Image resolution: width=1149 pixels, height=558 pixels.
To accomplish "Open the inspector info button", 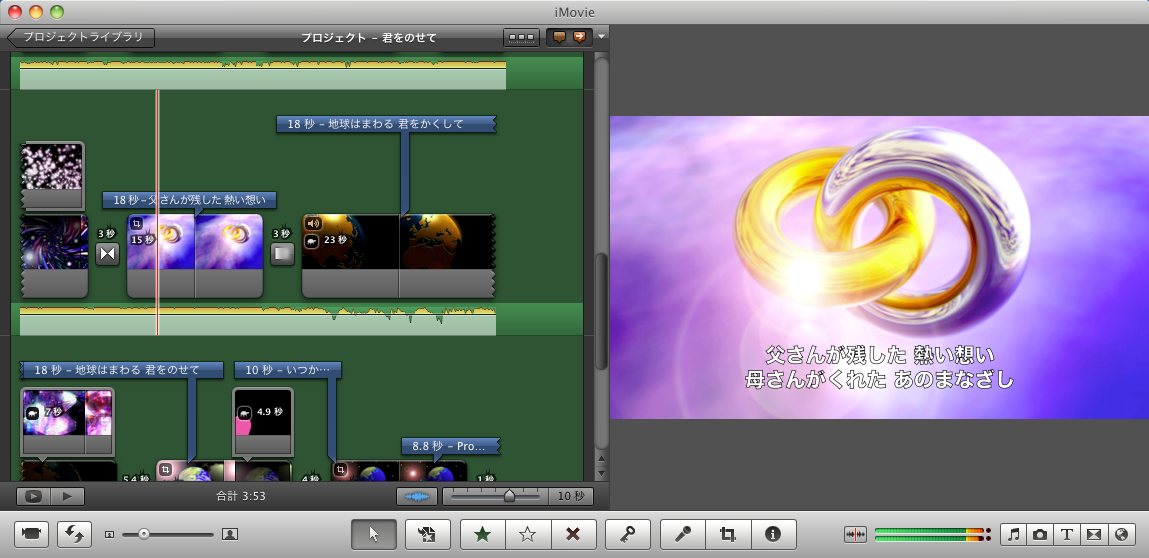I will click(773, 534).
